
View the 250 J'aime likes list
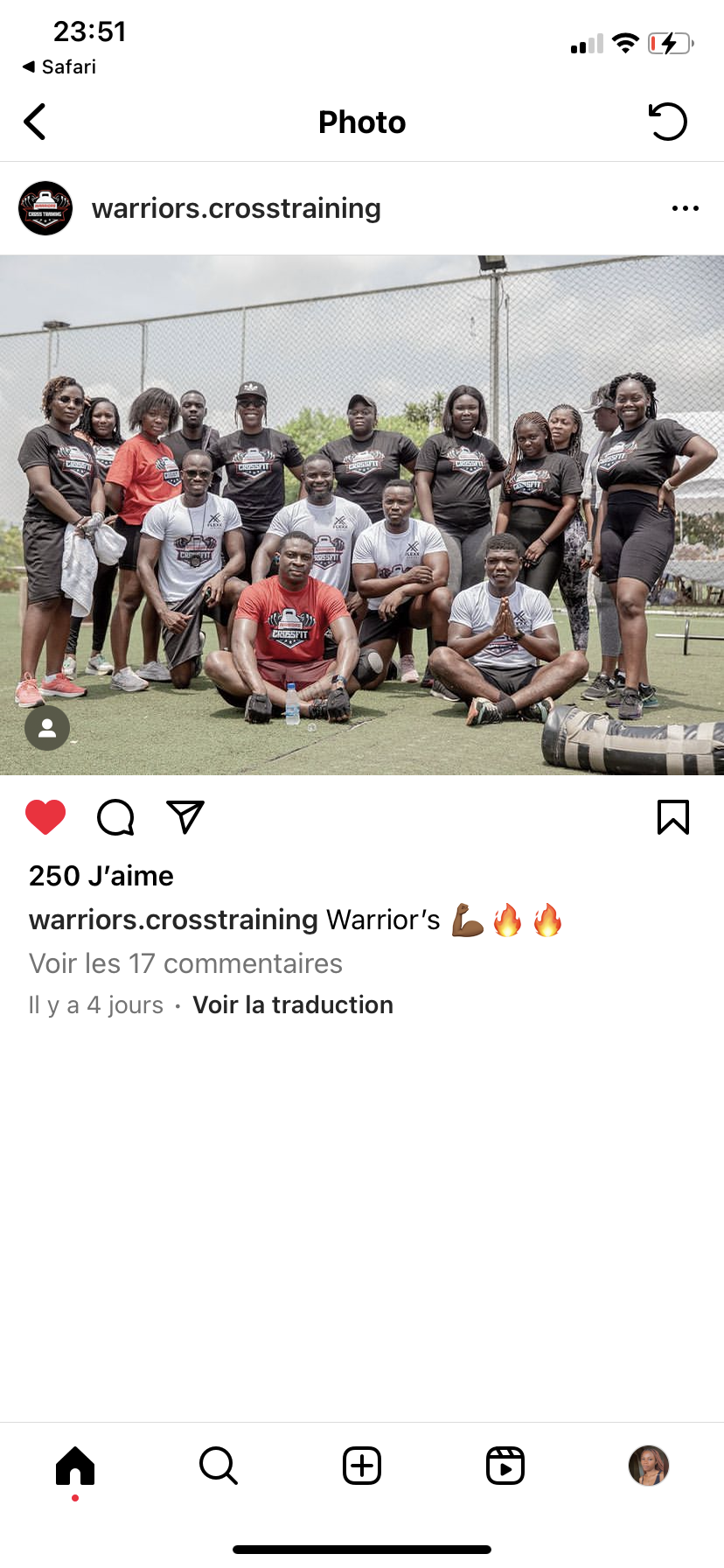coord(101,876)
